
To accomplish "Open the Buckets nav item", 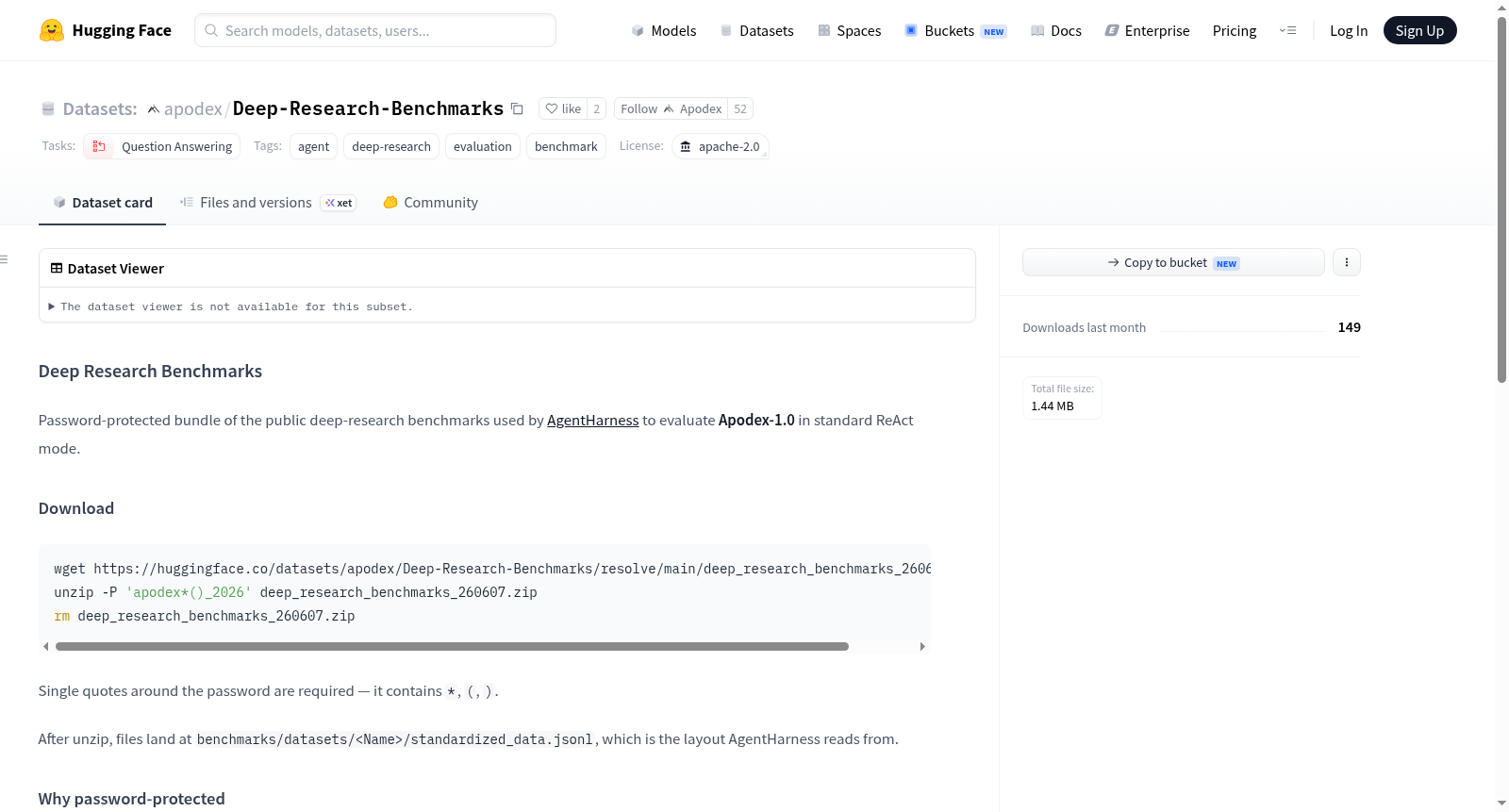I will pyautogui.click(x=954, y=30).
